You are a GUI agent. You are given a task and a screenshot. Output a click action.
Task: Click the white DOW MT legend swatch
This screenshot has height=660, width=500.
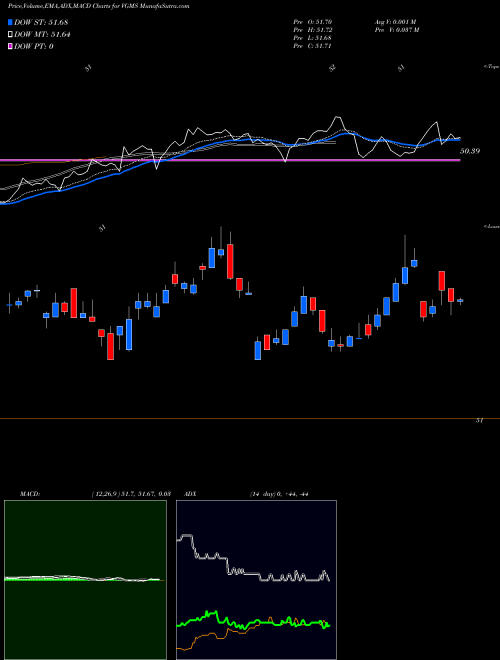(10, 35)
